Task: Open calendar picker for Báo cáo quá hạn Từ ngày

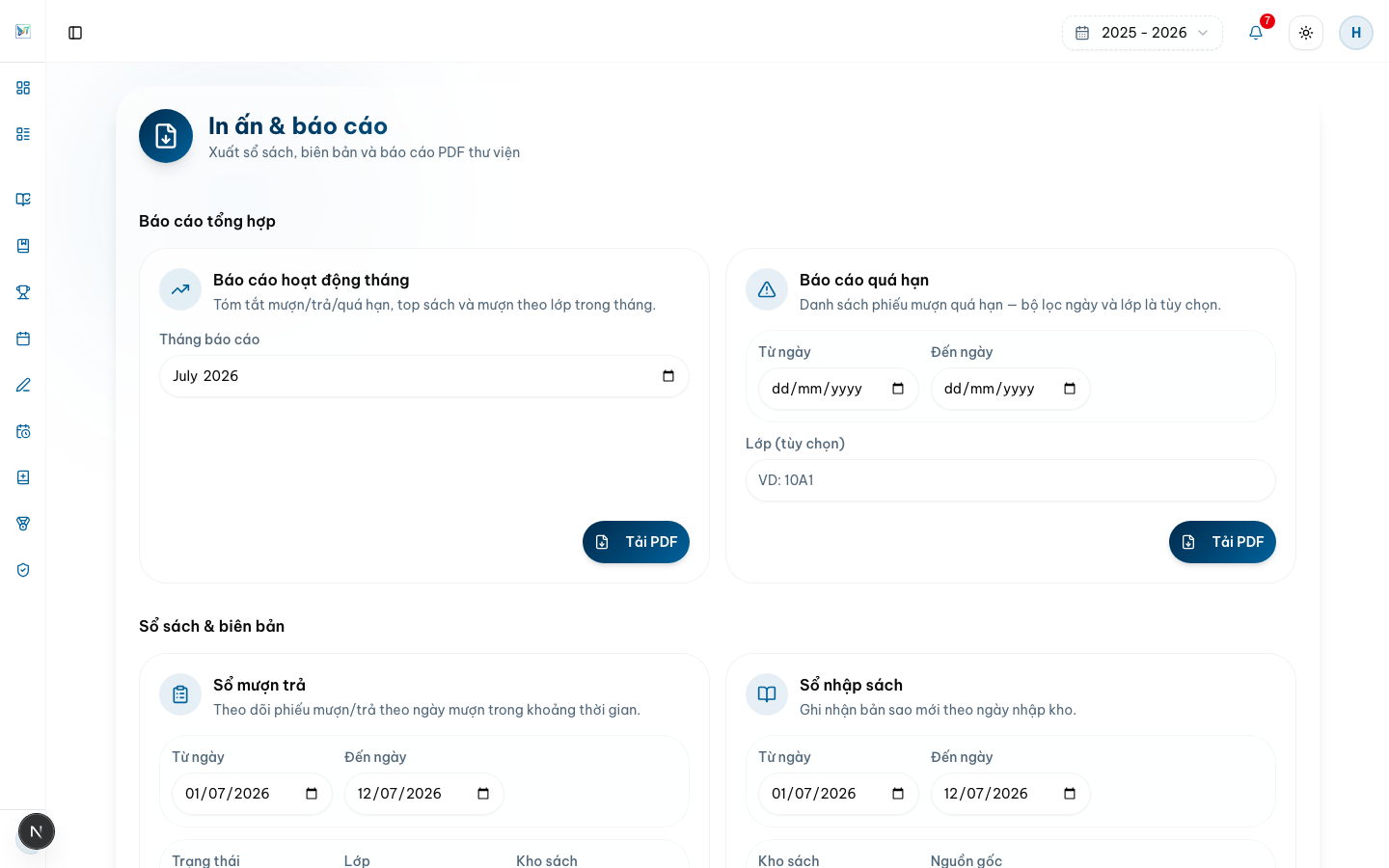Action: 898,389
